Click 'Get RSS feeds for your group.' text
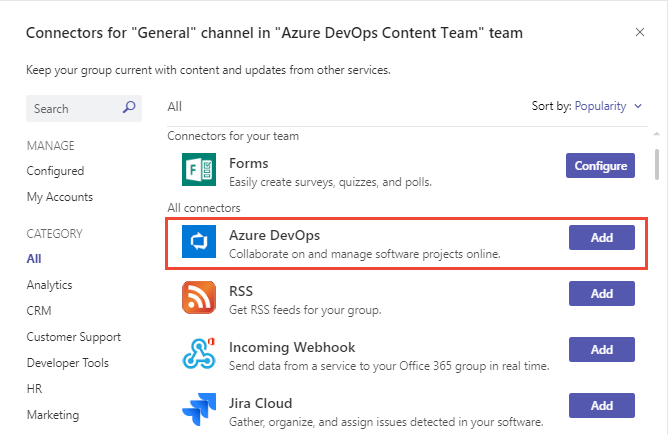The width and height of the screenshot is (669, 435). pyautogui.click(x=305, y=310)
